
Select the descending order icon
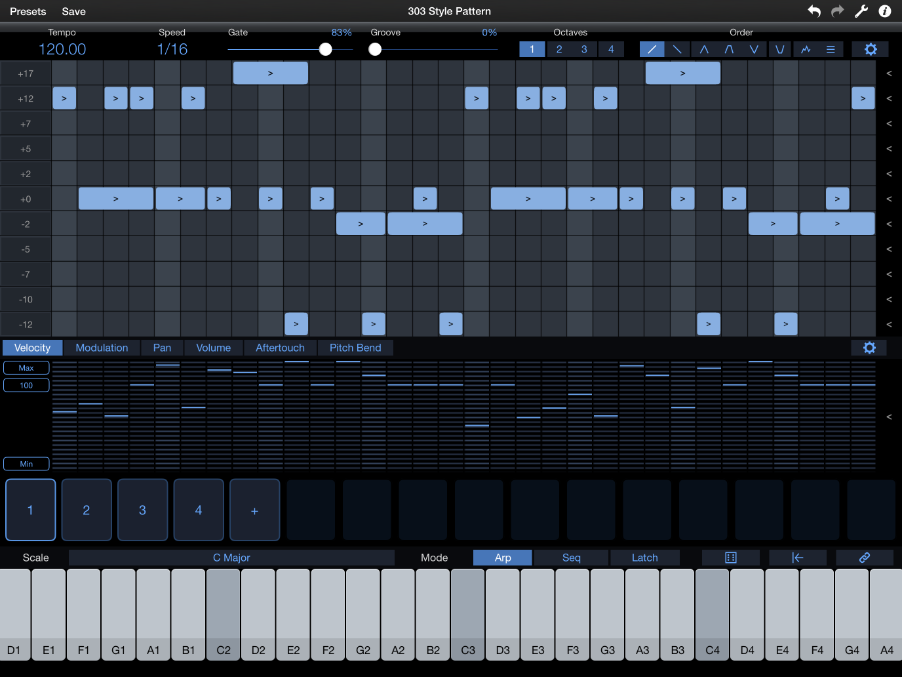click(678, 49)
